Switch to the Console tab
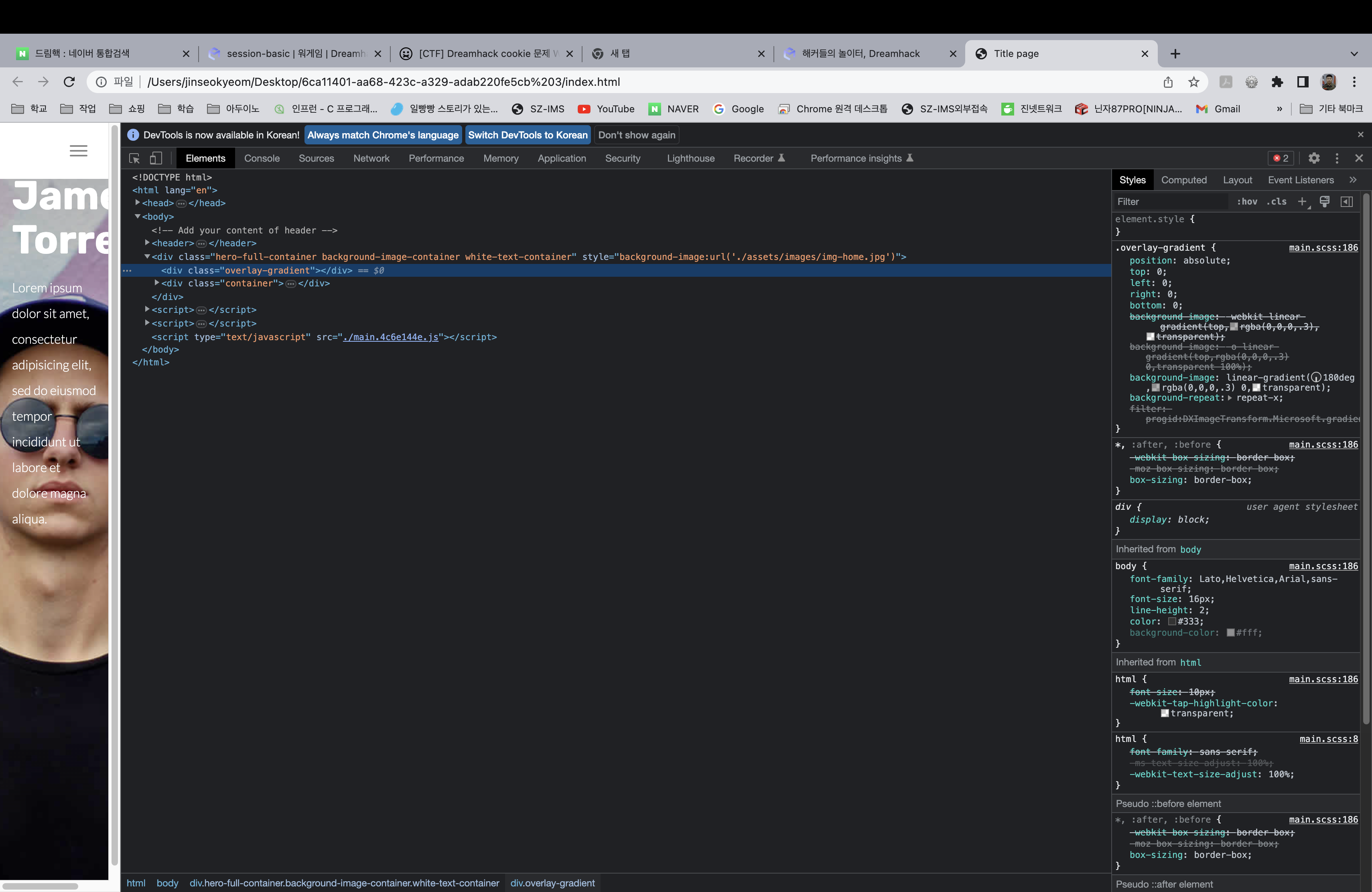Image resolution: width=1372 pixels, height=892 pixels. [262, 158]
